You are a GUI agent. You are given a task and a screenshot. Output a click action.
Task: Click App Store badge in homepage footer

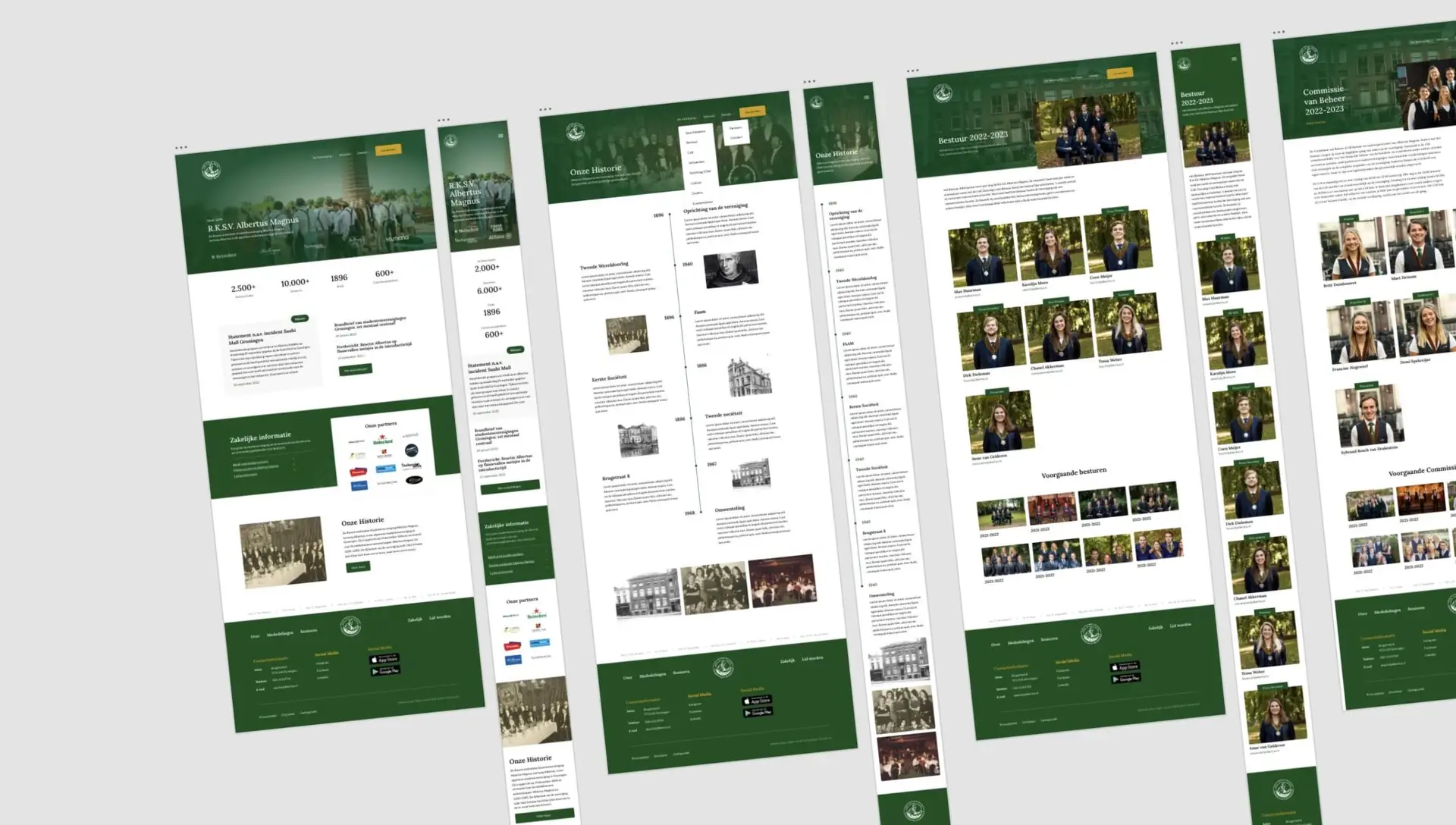pos(384,659)
